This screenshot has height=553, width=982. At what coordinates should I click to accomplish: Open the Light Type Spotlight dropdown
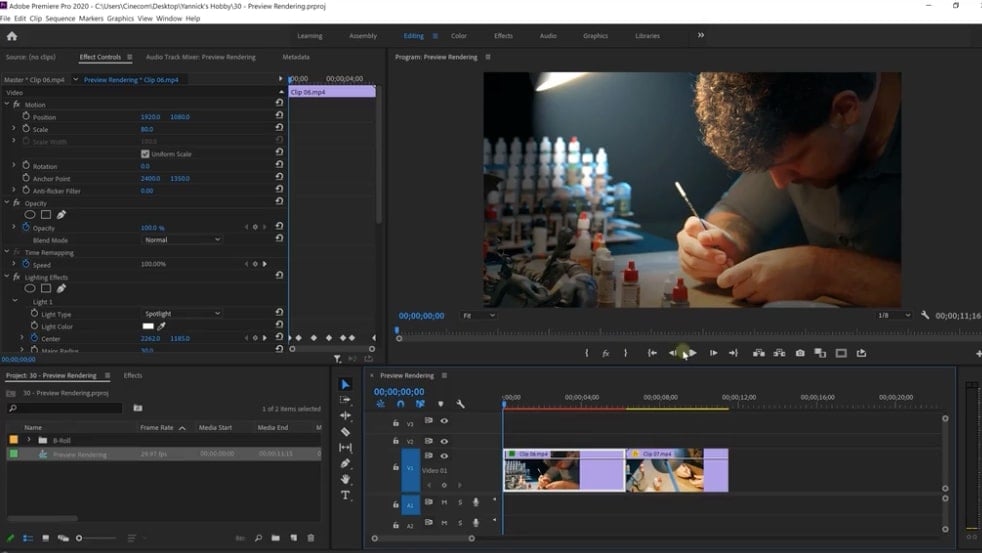pyautogui.click(x=182, y=314)
